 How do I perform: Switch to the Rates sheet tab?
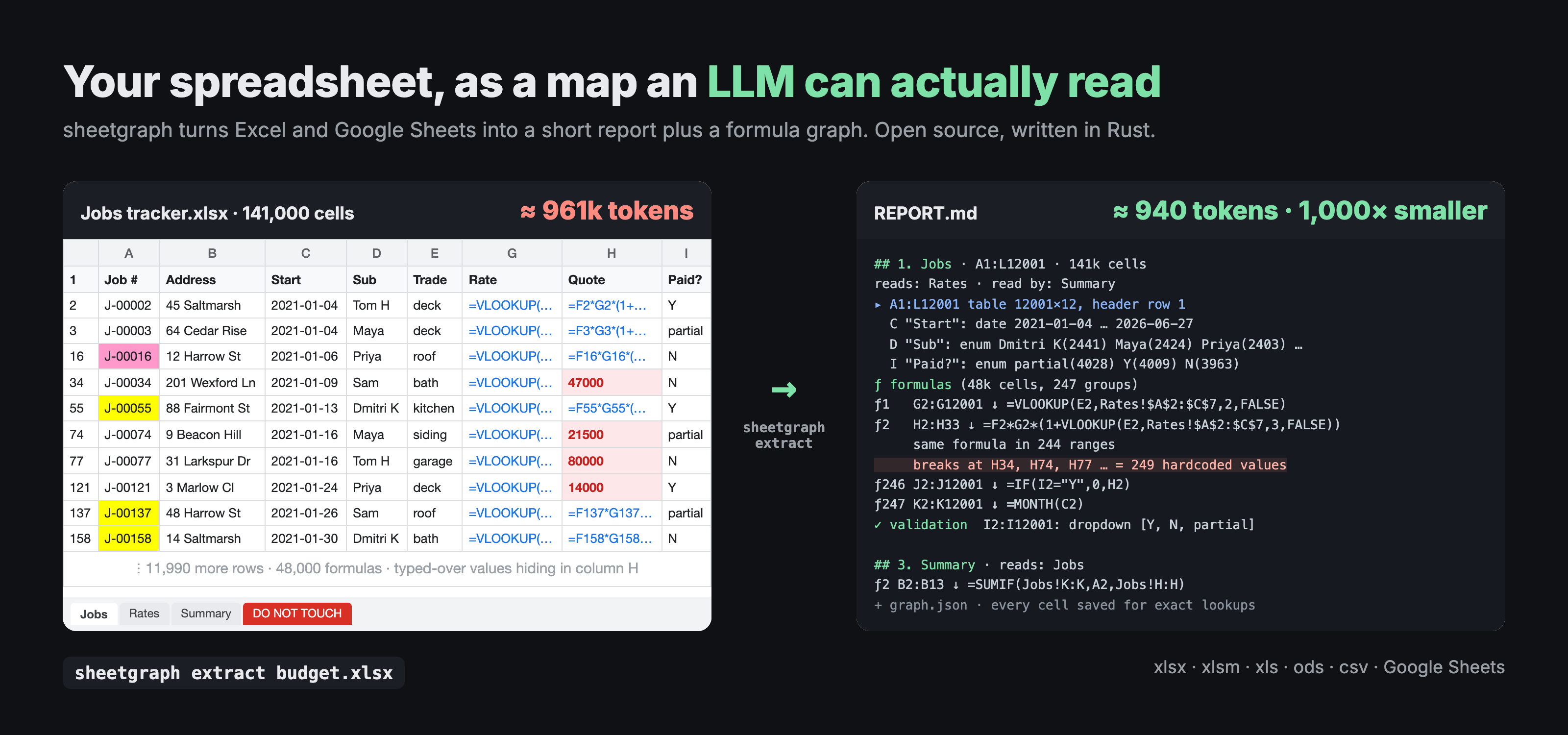point(144,613)
